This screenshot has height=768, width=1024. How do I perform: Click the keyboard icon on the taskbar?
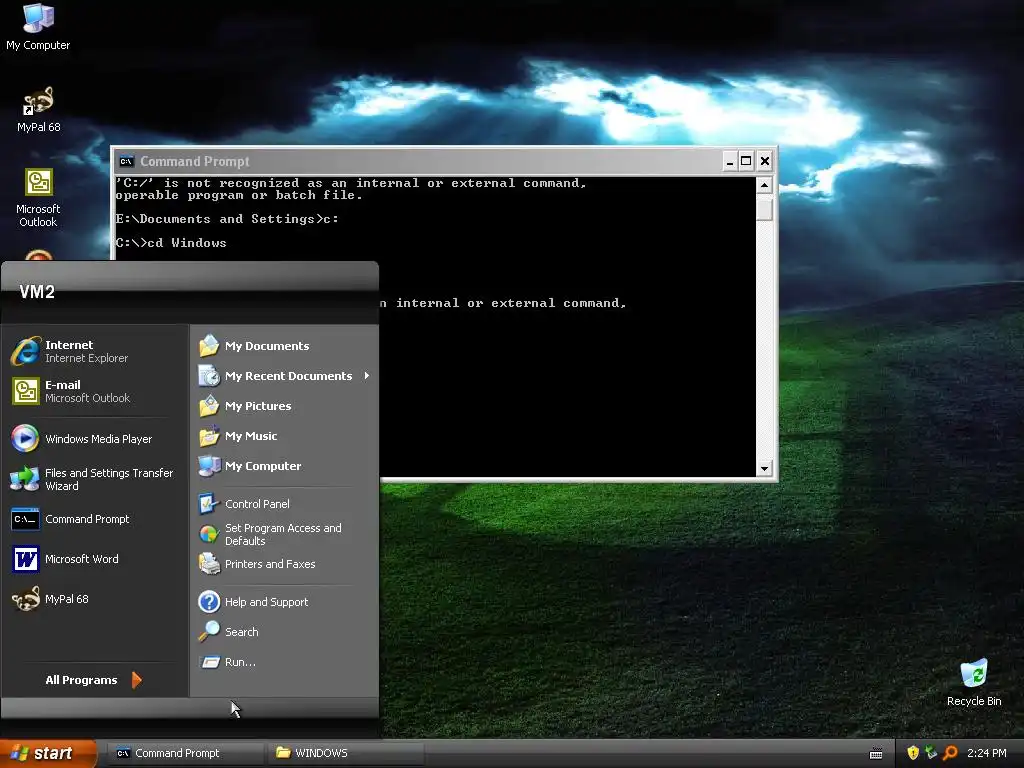point(876,754)
